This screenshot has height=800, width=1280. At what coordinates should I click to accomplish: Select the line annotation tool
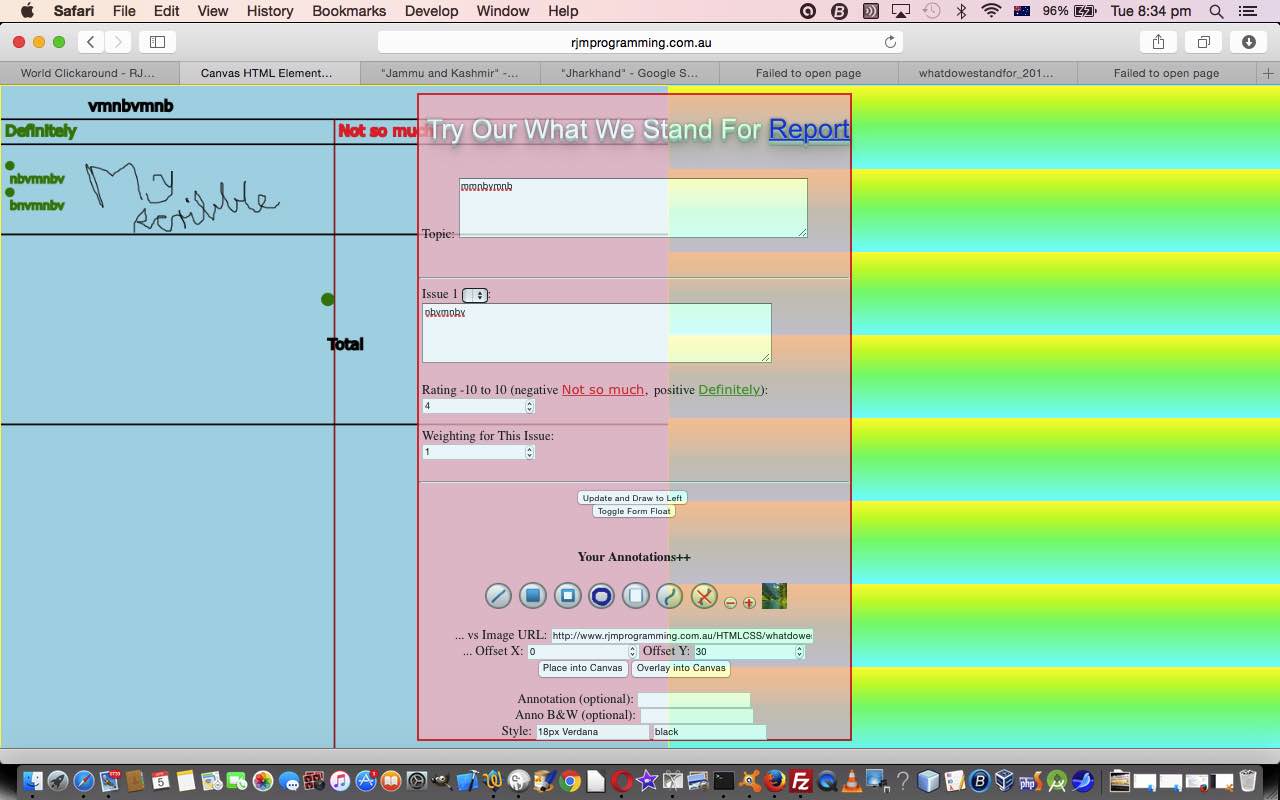[498, 596]
